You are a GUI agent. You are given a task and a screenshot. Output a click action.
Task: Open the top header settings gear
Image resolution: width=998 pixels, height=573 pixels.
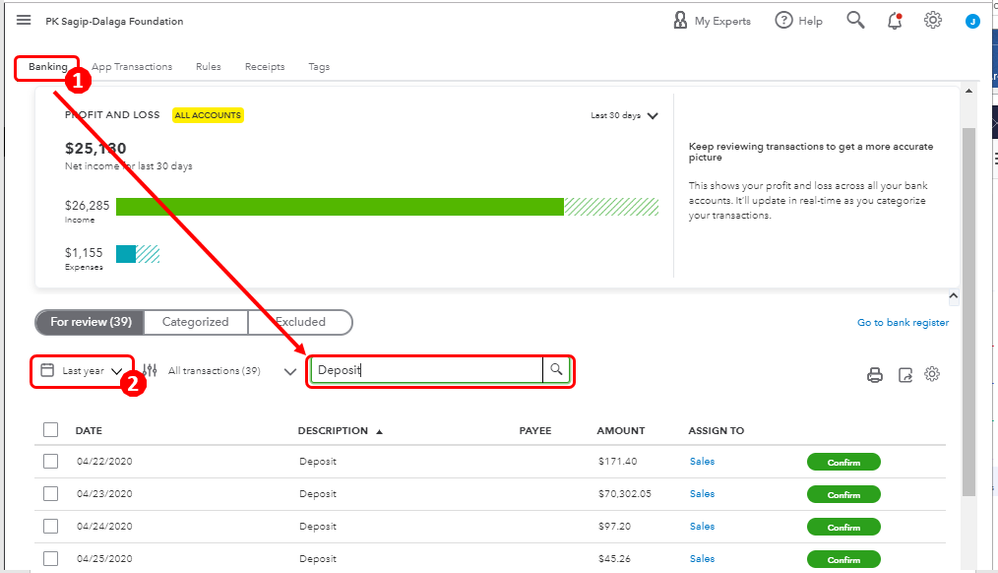click(x=933, y=20)
